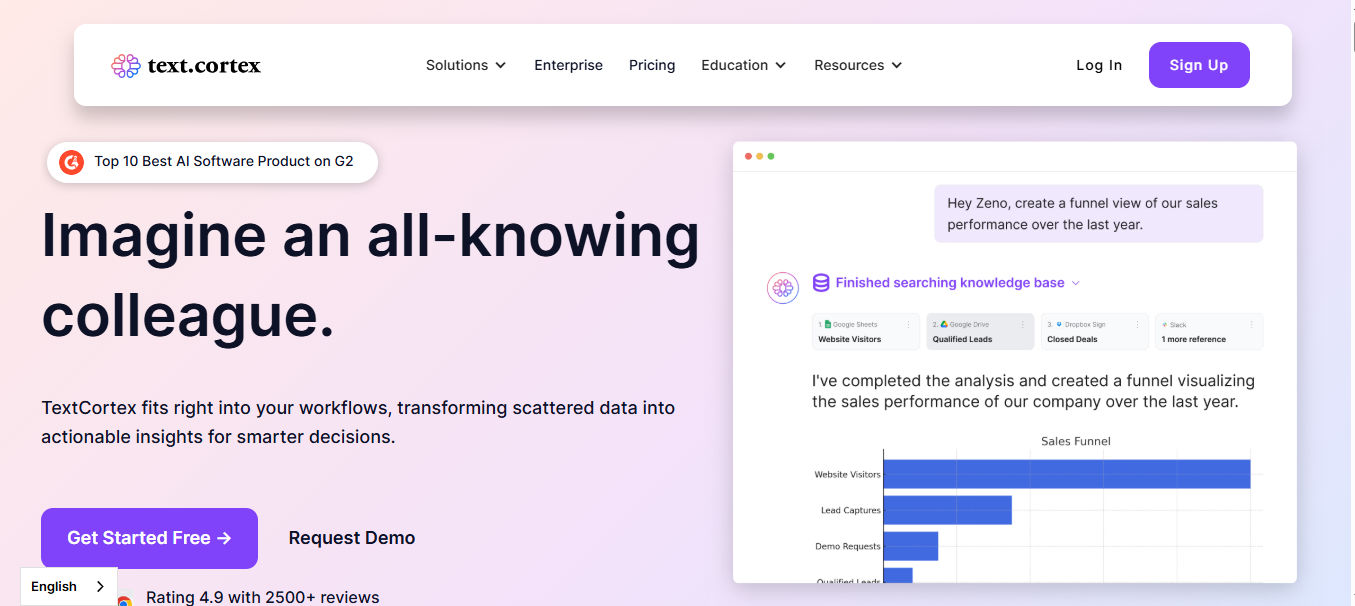
Task: Click the 'Demo Requests' chart axis label
Action: [848, 547]
